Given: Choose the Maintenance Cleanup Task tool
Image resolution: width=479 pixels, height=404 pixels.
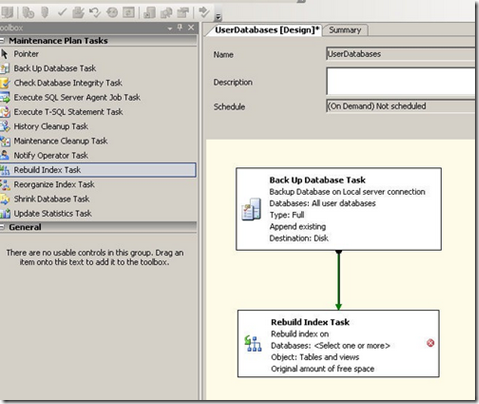Looking at the screenshot, I should click(98, 141).
